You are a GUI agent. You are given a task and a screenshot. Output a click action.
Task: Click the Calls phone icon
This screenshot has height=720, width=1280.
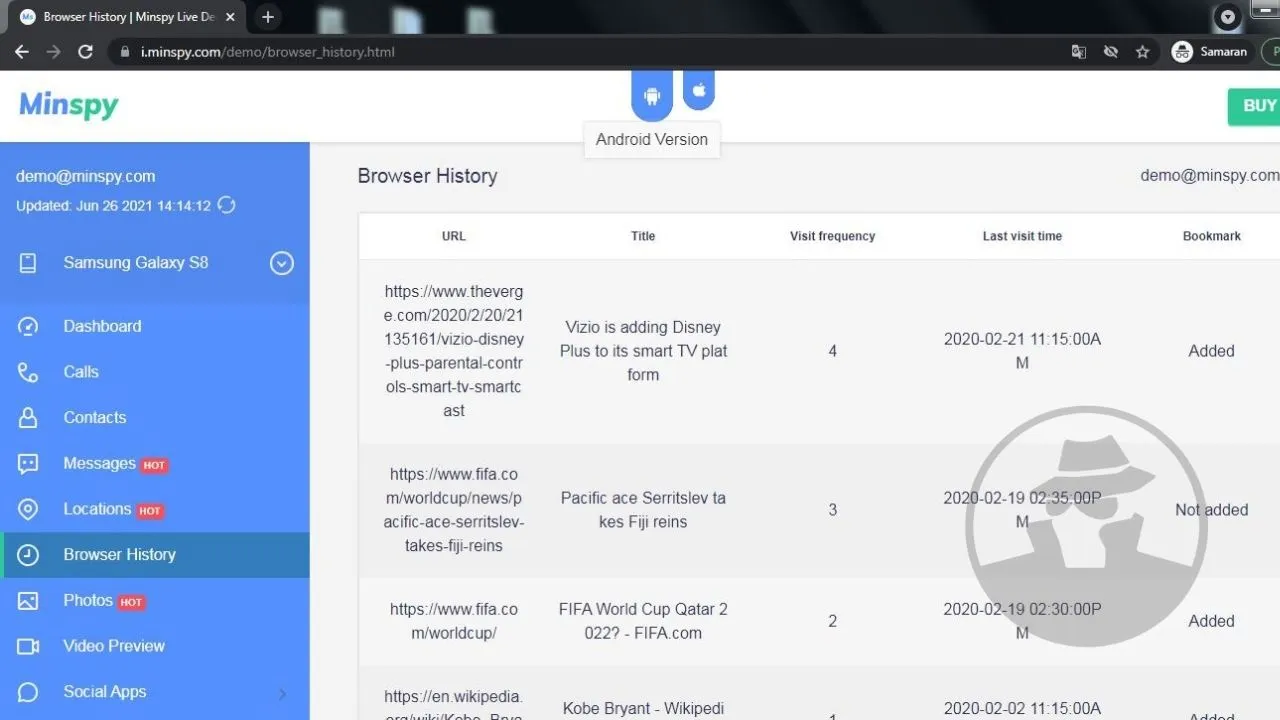coord(28,372)
